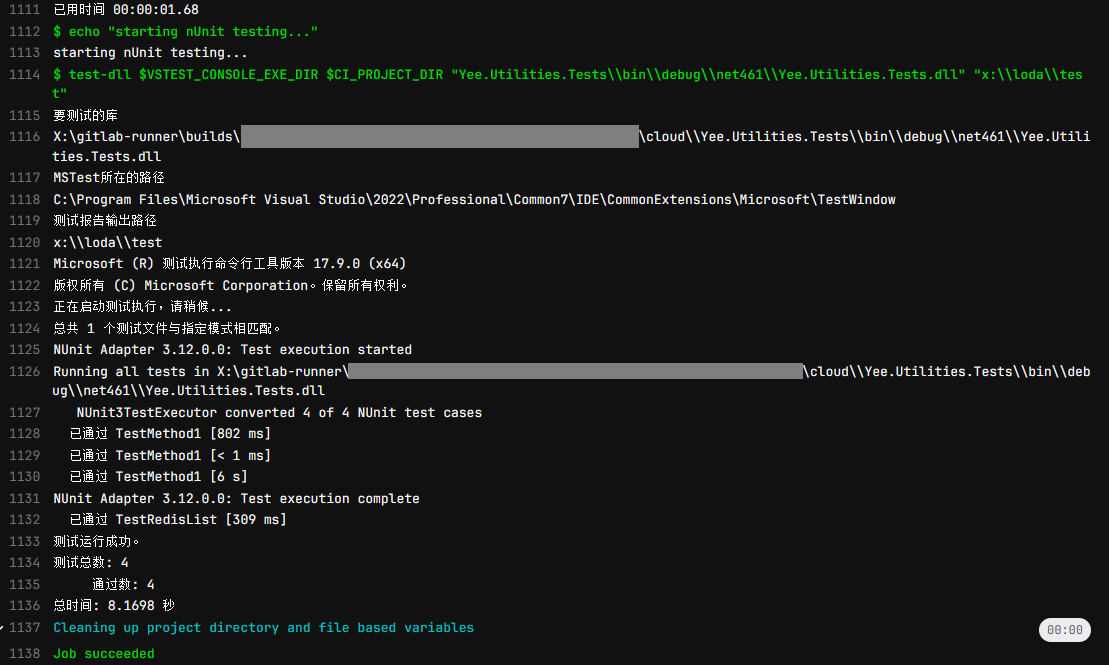The width and height of the screenshot is (1109, 665).
Task: Click the 00:00 duration badge
Action: coord(1065,630)
